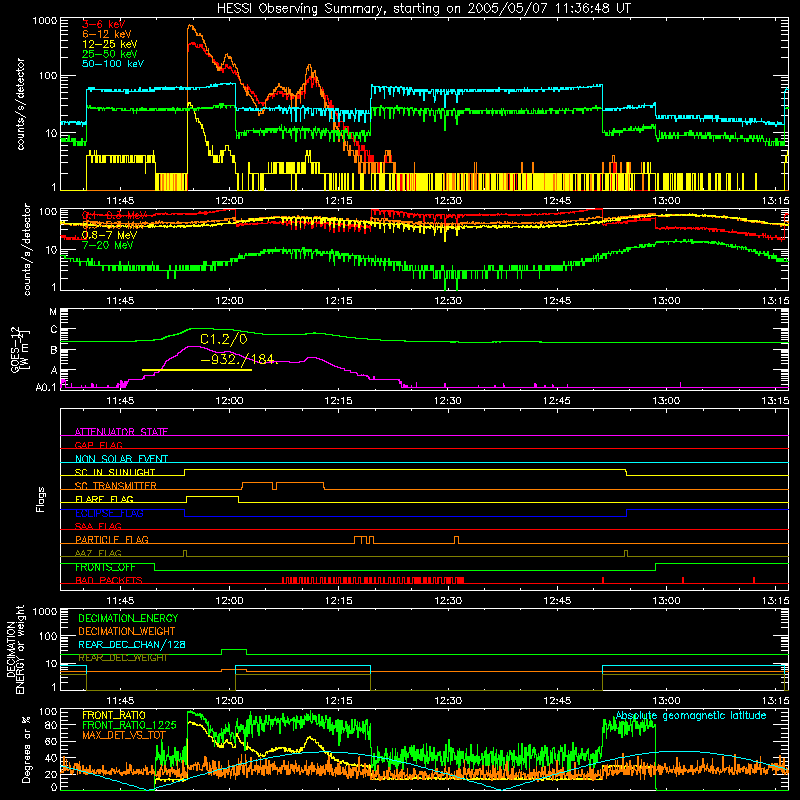
Task: Click the NON_SOLAR_EVENT flag label
Action: [121, 459]
